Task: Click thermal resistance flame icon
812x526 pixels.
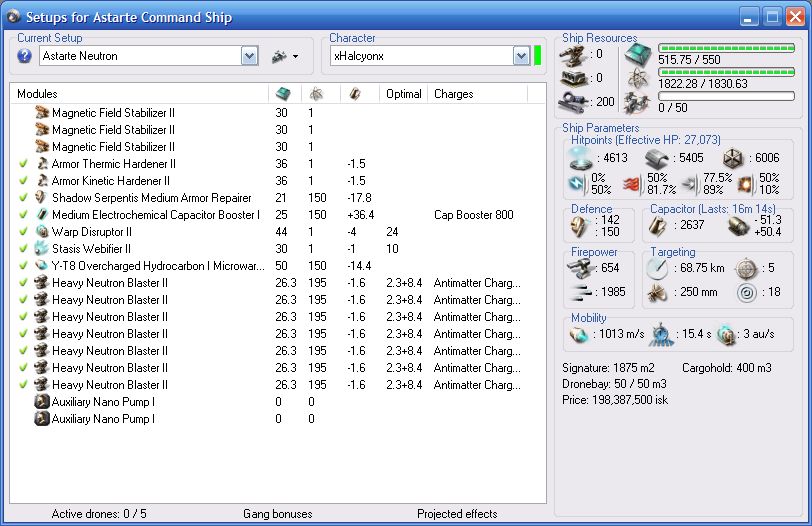Action: [x=632, y=183]
